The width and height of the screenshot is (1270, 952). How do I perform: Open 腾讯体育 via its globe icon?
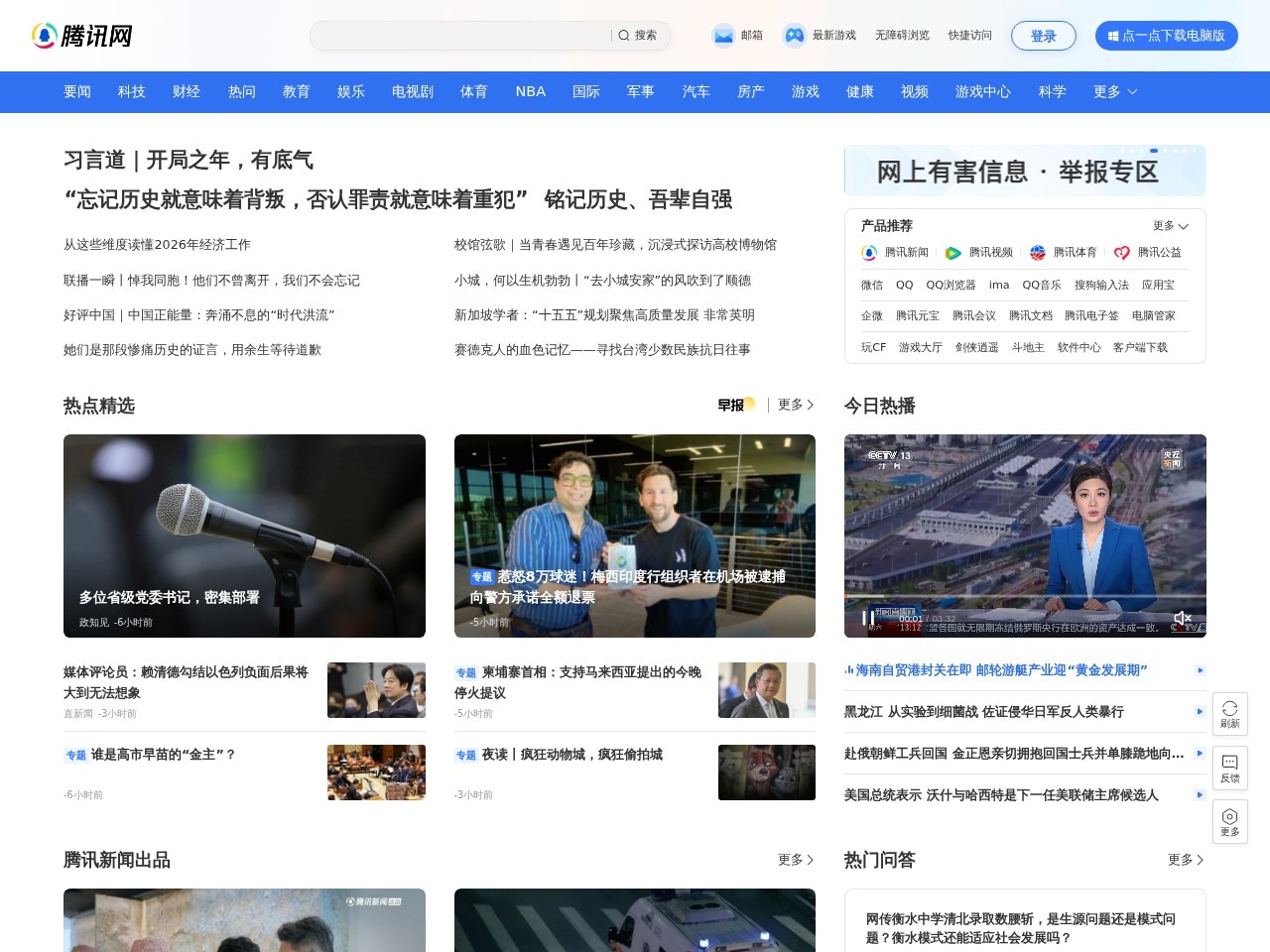(x=1036, y=252)
